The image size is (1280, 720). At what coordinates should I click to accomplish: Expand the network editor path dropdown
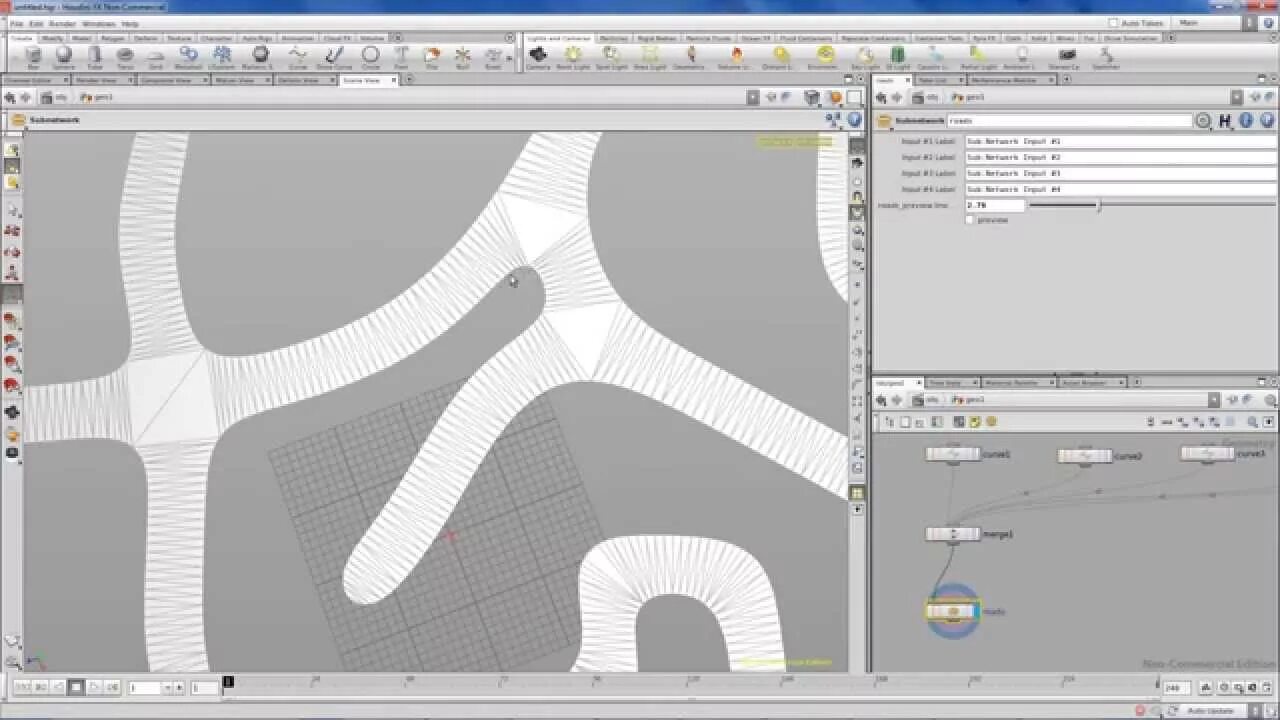click(1214, 399)
